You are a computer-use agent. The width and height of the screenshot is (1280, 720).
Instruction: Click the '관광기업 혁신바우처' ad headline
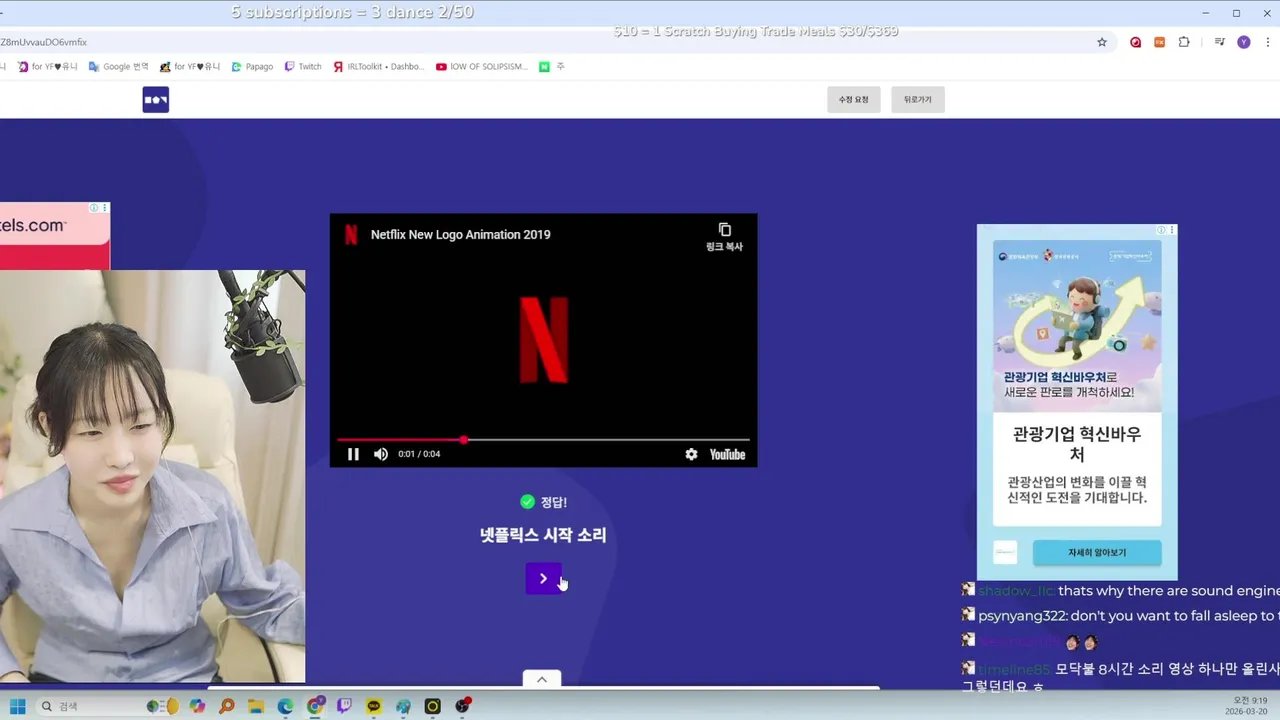click(x=1077, y=444)
